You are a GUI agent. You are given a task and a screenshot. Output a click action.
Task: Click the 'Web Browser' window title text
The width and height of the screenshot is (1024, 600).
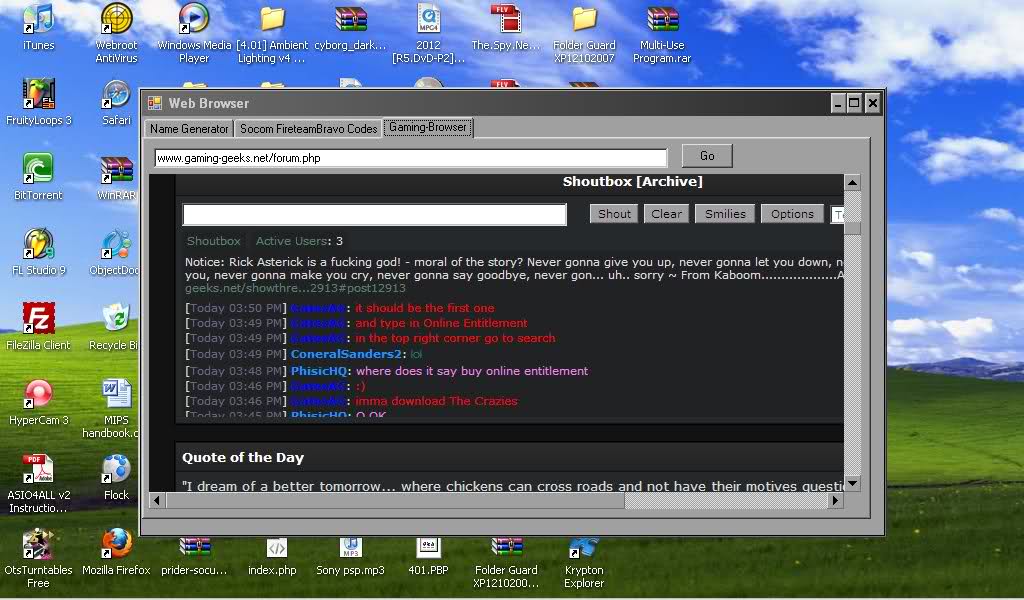(209, 103)
